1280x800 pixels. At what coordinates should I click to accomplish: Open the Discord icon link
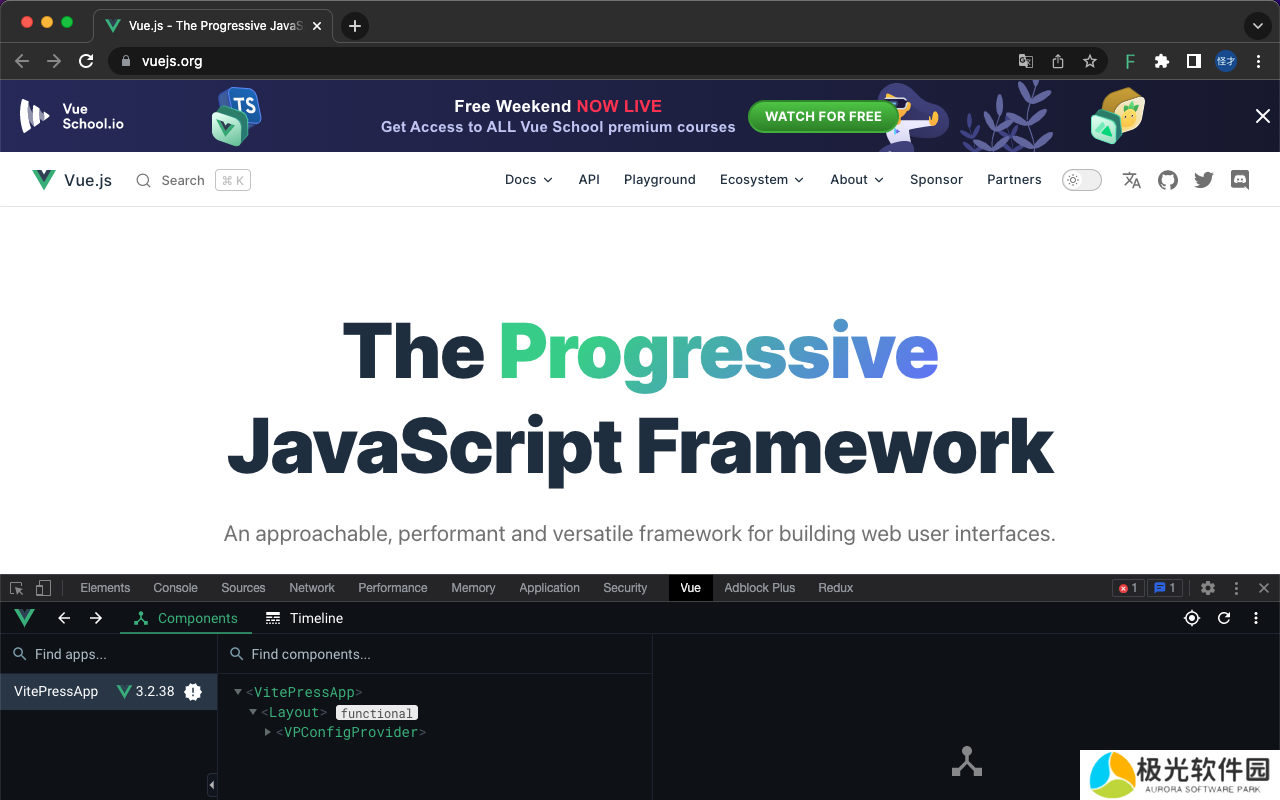(x=1240, y=180)
